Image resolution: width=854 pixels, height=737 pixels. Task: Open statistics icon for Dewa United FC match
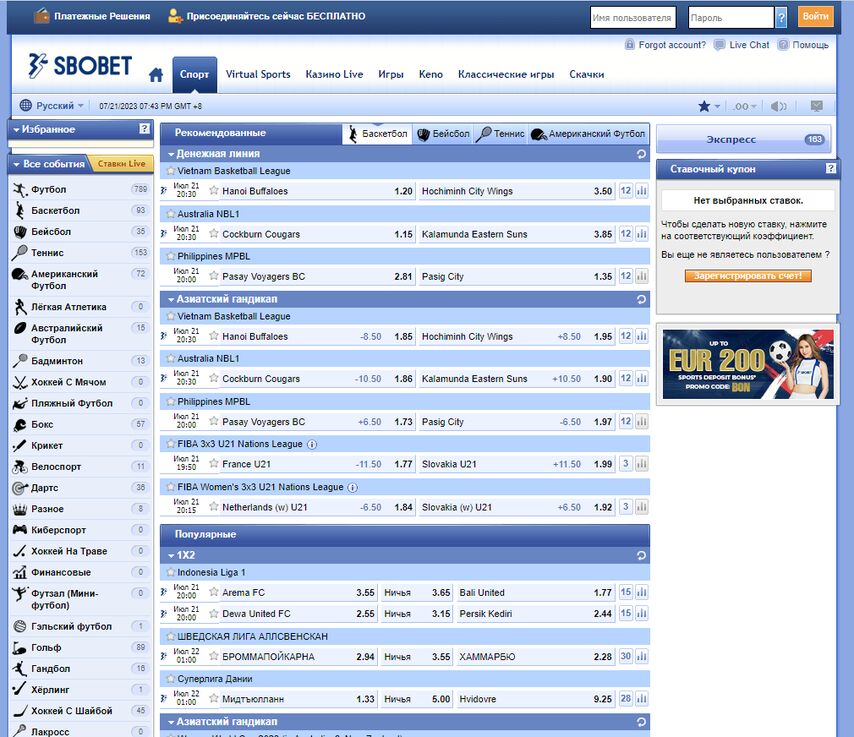642,613
